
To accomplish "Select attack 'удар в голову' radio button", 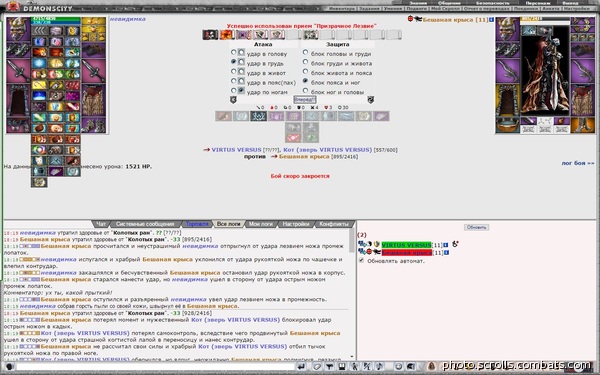I will pyautogui.click(x=233, y=52).
